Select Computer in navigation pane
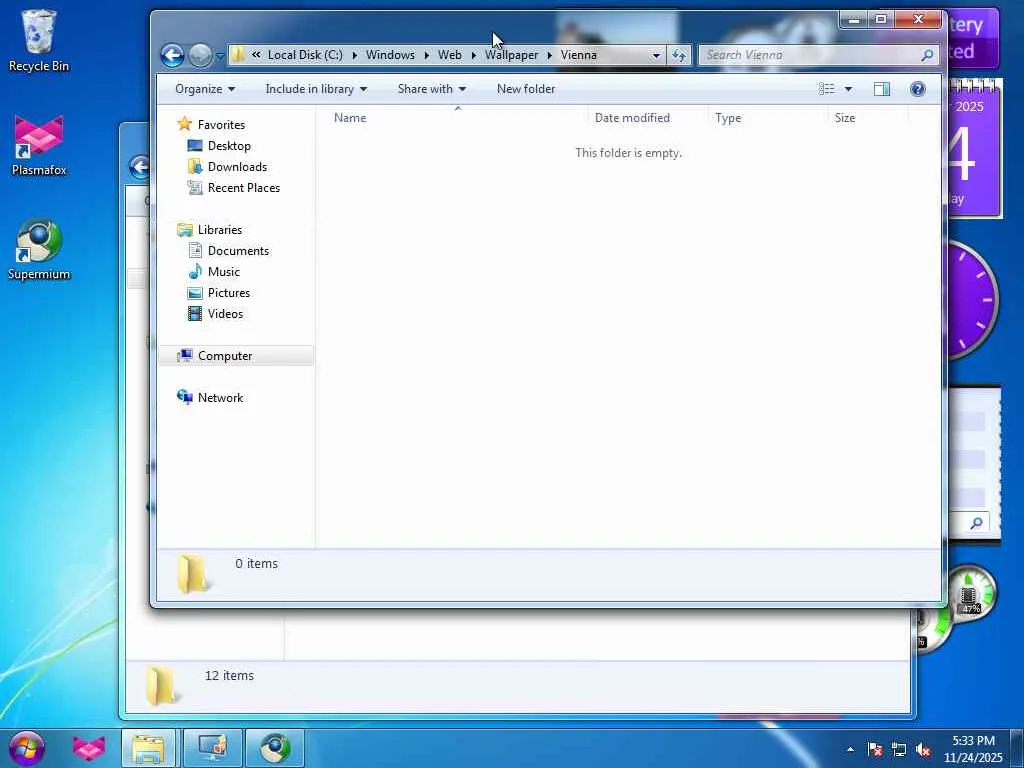 (236, 355)
